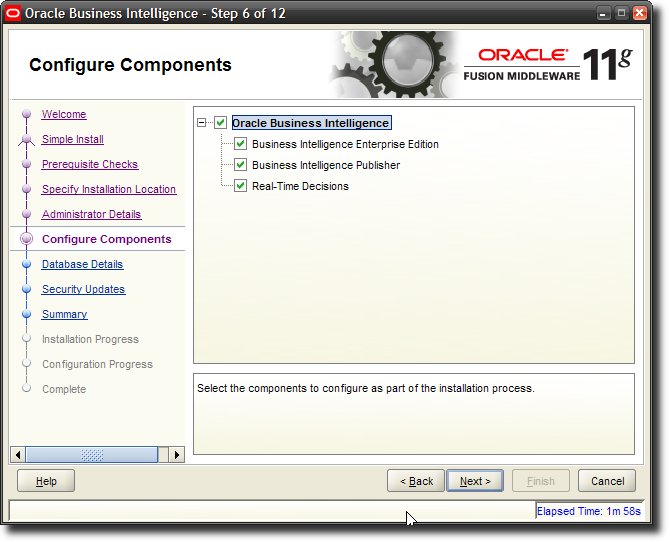Uncheck Real-Time Decisions checkbox

coord(241,186)
